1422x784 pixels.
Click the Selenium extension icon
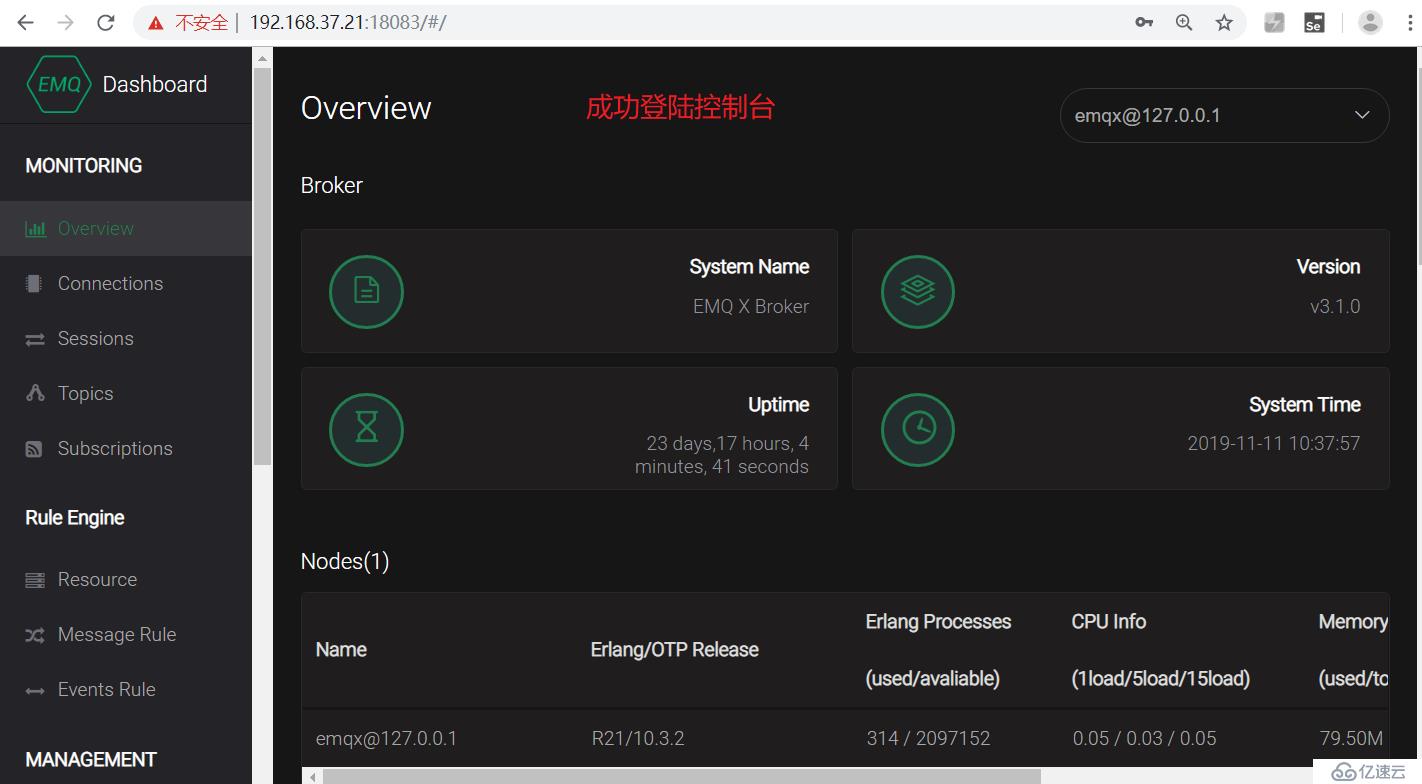tap(1314, 22)
